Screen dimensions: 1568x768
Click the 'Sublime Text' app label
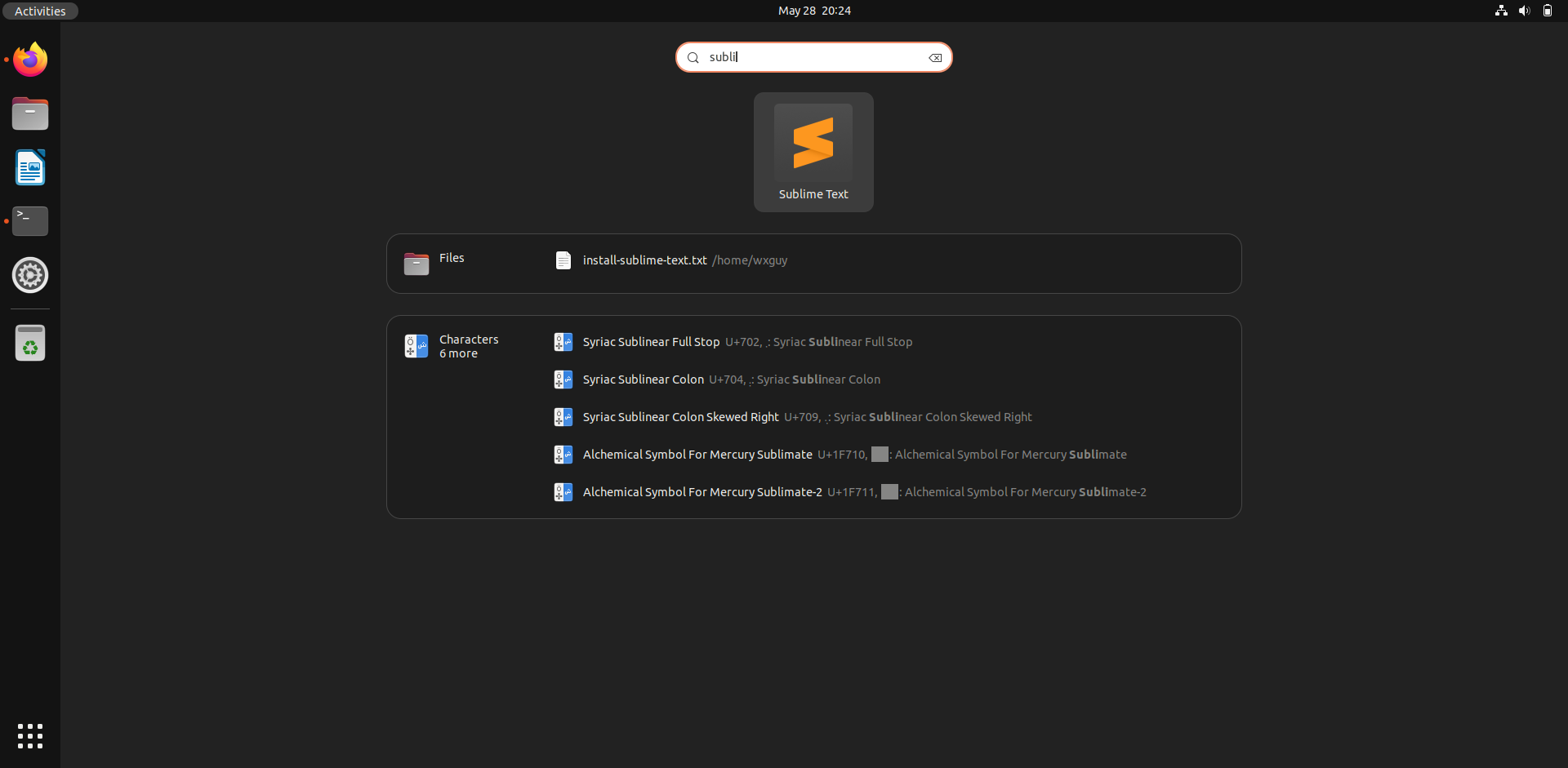pyautogui.click(x=813, y=194)
